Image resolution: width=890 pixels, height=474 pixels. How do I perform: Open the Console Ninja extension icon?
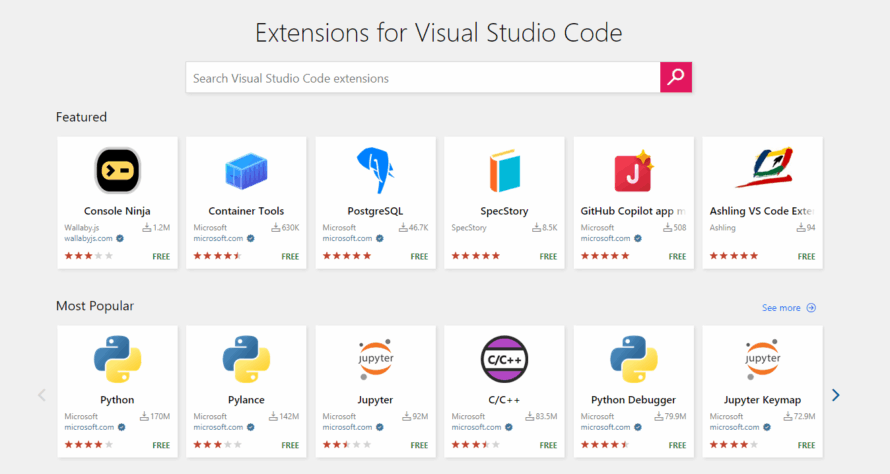pos(117,170)
